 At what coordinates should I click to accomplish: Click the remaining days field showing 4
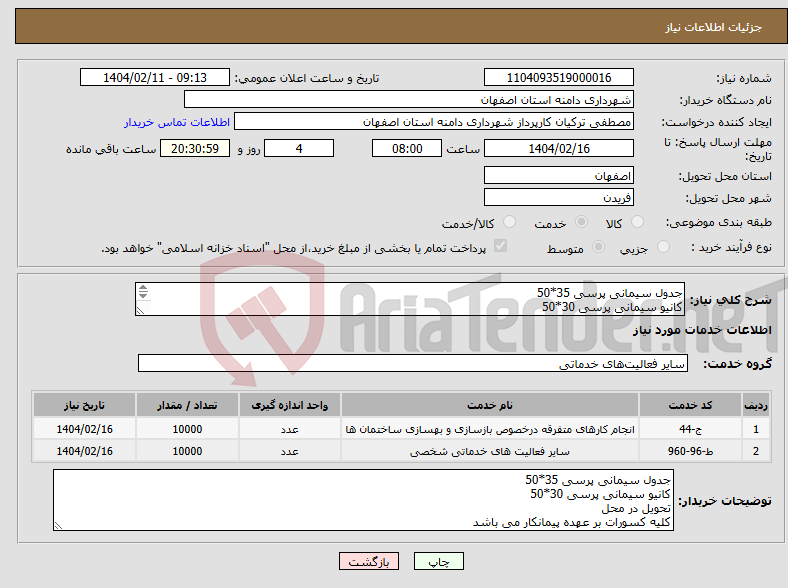pos(299,148)
